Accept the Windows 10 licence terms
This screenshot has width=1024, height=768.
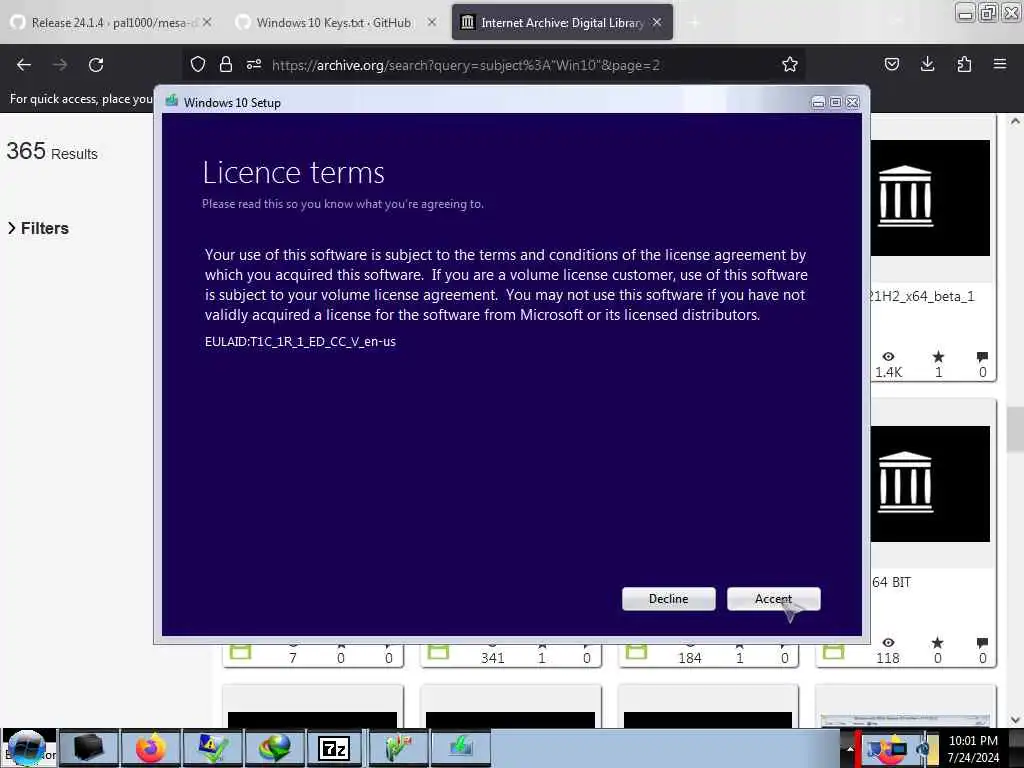point(773,599)
